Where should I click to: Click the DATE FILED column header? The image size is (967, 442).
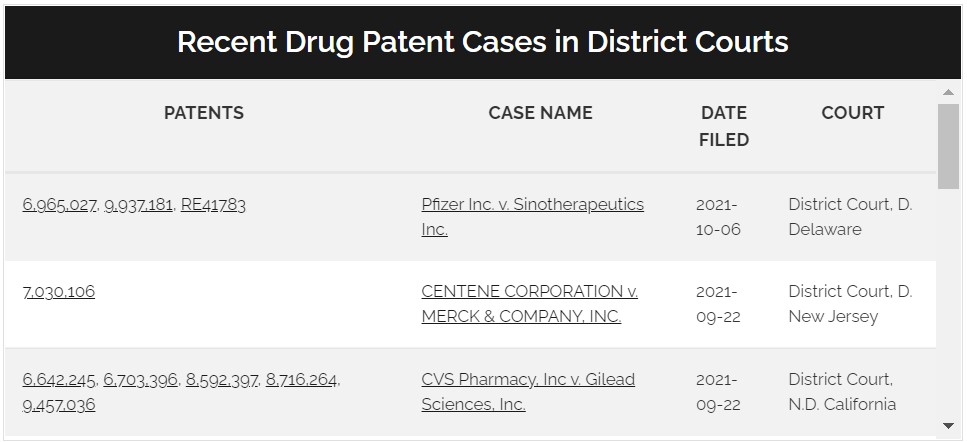click(x=724, y=126)
